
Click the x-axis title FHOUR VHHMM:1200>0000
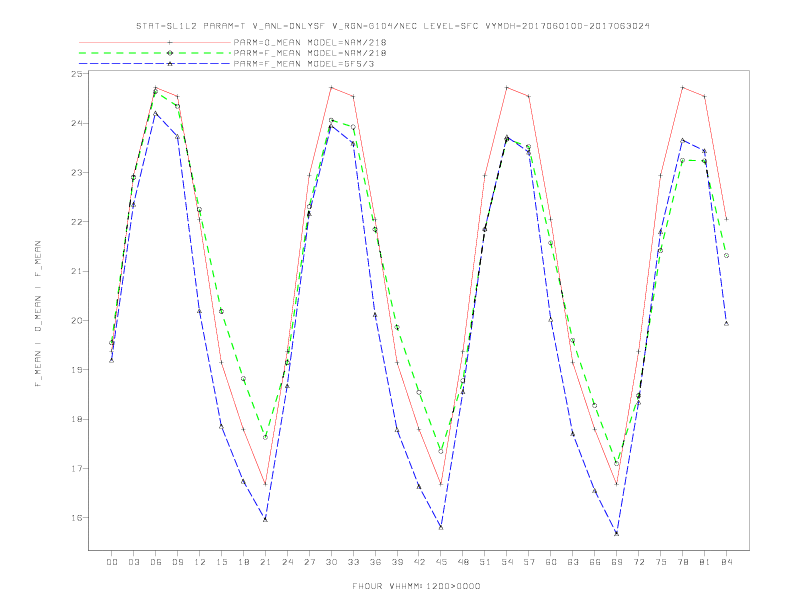coord(416,586)
